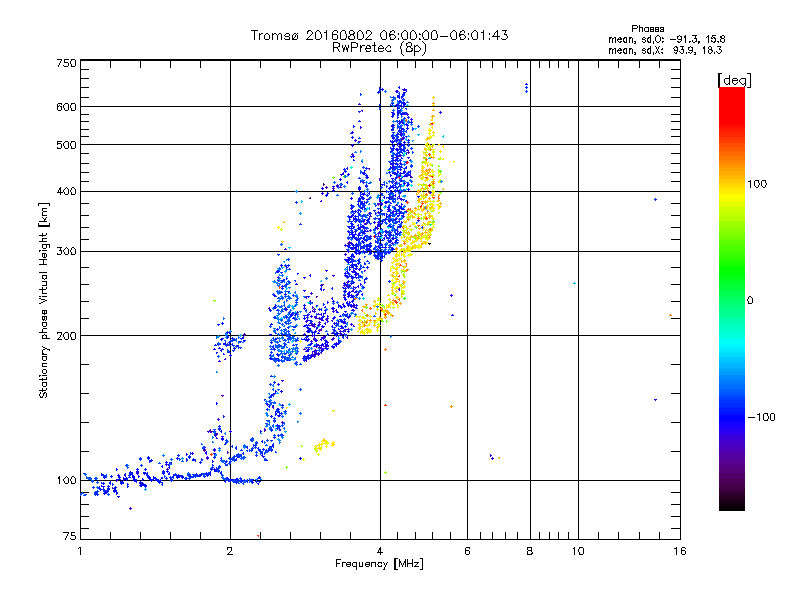Click the y-axis tick label '500'

(66, 145)
